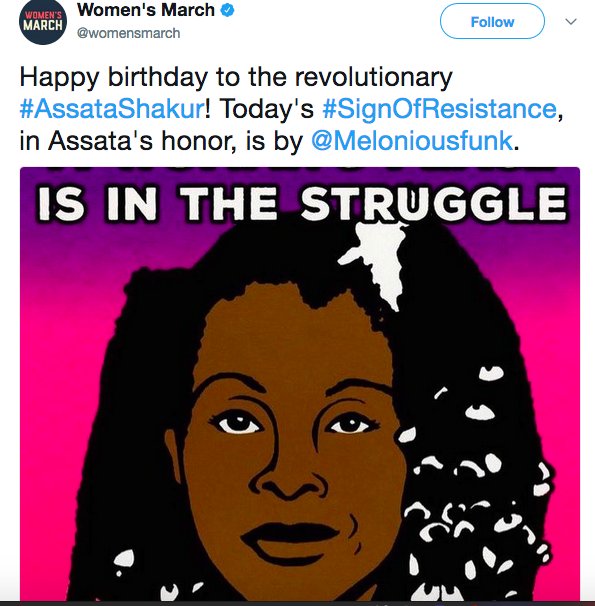Click the blue verified badge icon
Image resolution: width=595 pixels, height=606 pixels.
[x=227, y=10]
